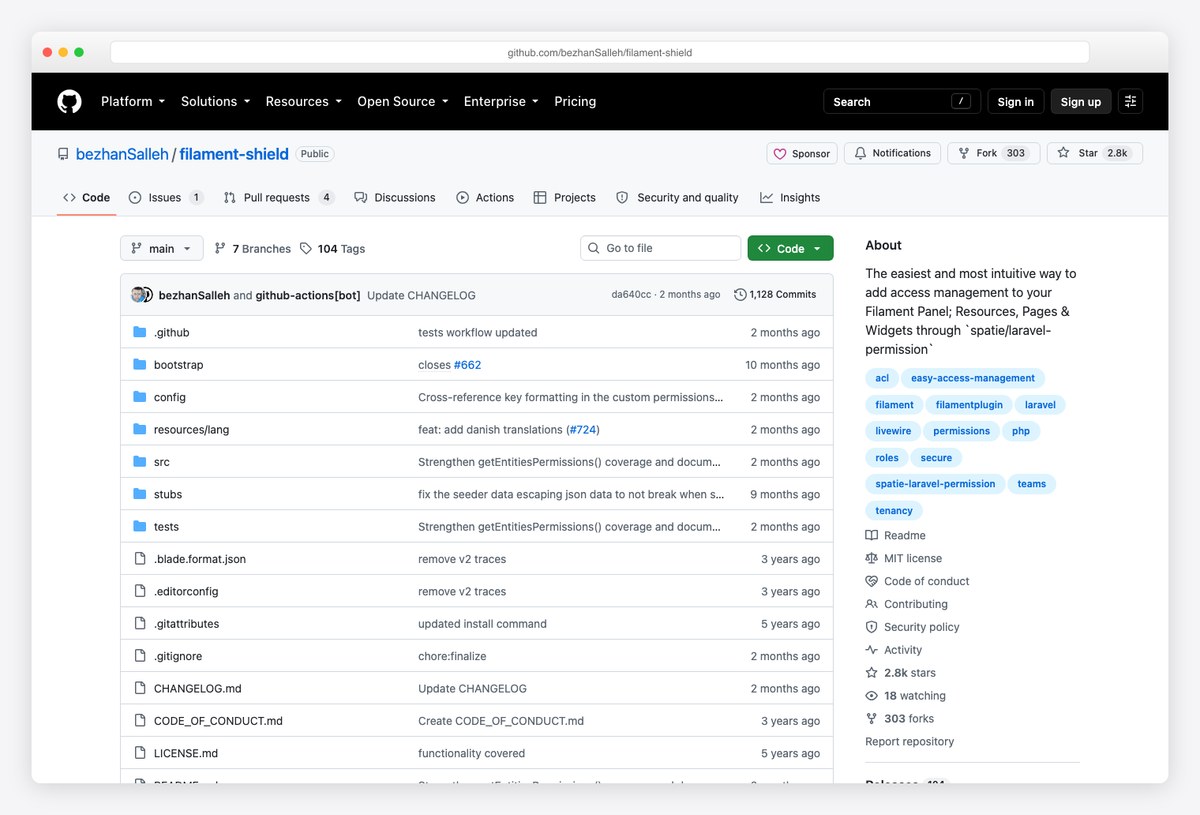This screenshot has width=1200, height=815.
Task: Focus the header Search box
Action: click(x=901, y=101)
